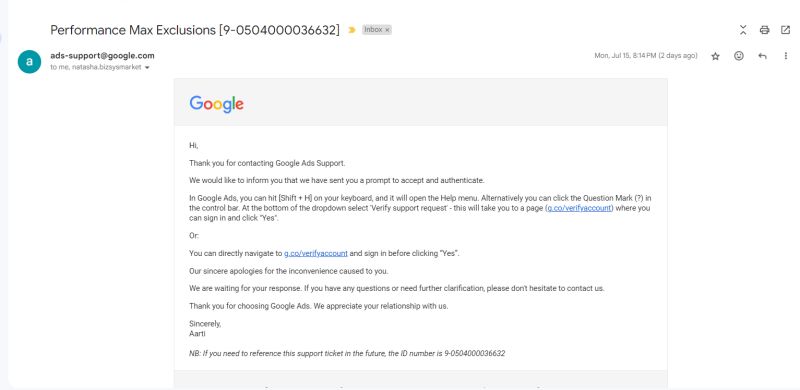
Task: Click the Inbox label chip
Action: point(373,30)
